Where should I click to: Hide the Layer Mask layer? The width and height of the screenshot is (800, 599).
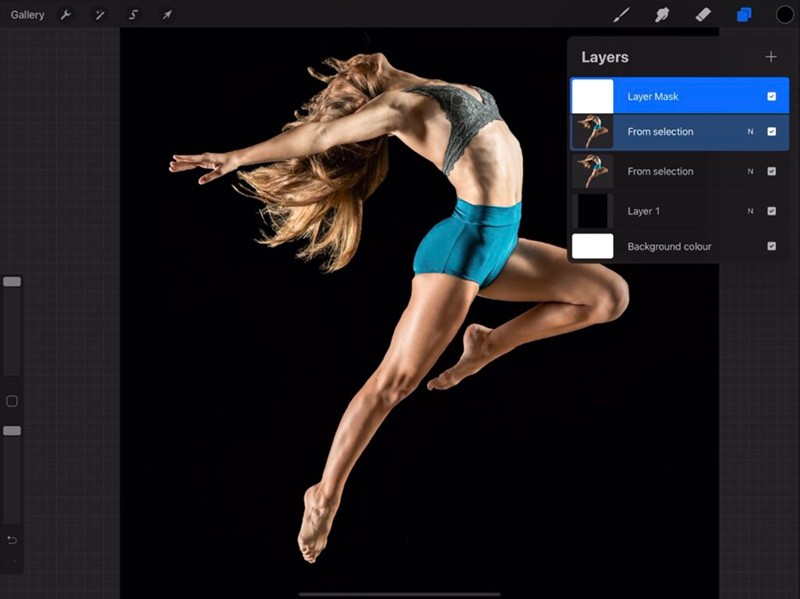point(772,96)
